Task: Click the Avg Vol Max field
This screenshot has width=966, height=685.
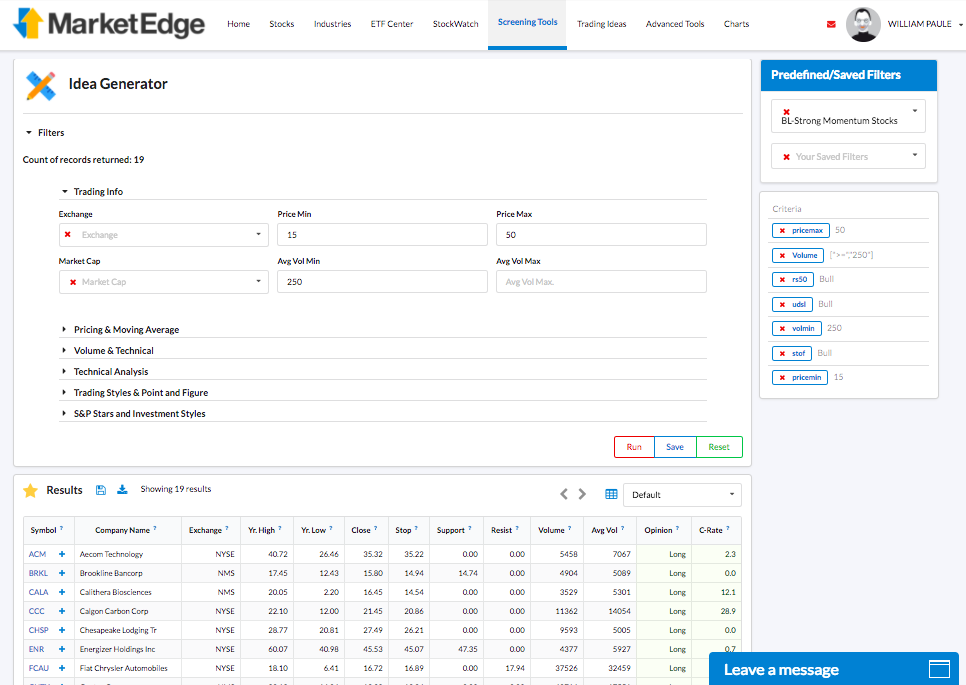Action: click(x=601, y=282)
